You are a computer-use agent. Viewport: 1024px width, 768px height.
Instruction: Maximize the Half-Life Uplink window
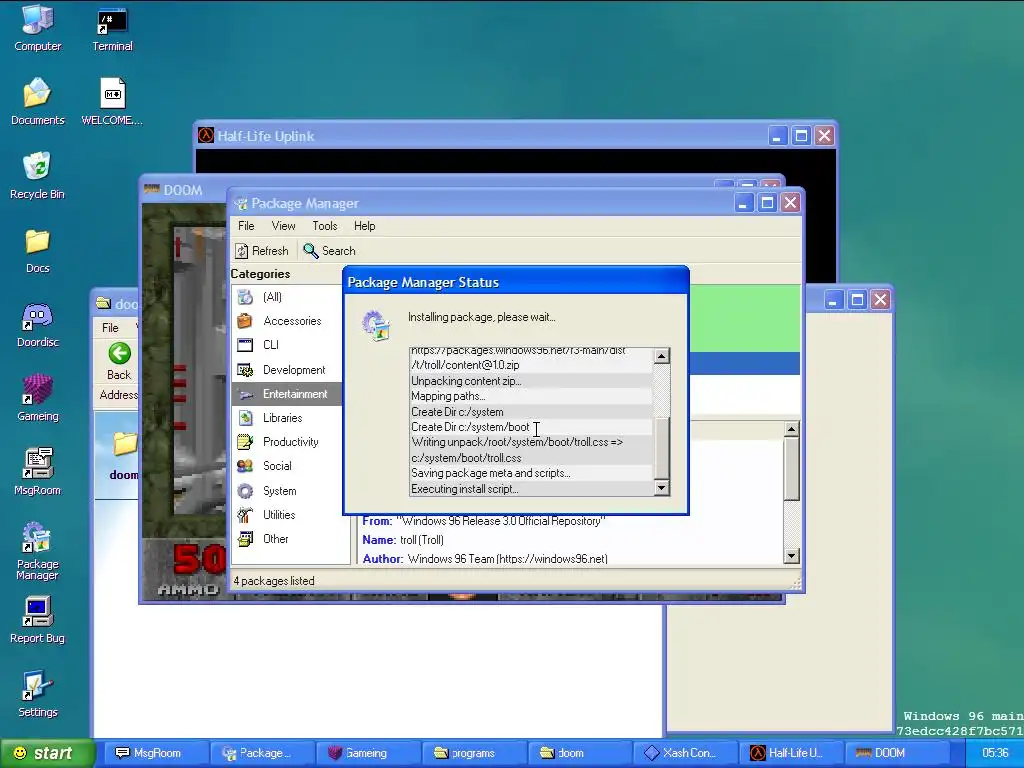pos(801,136)
